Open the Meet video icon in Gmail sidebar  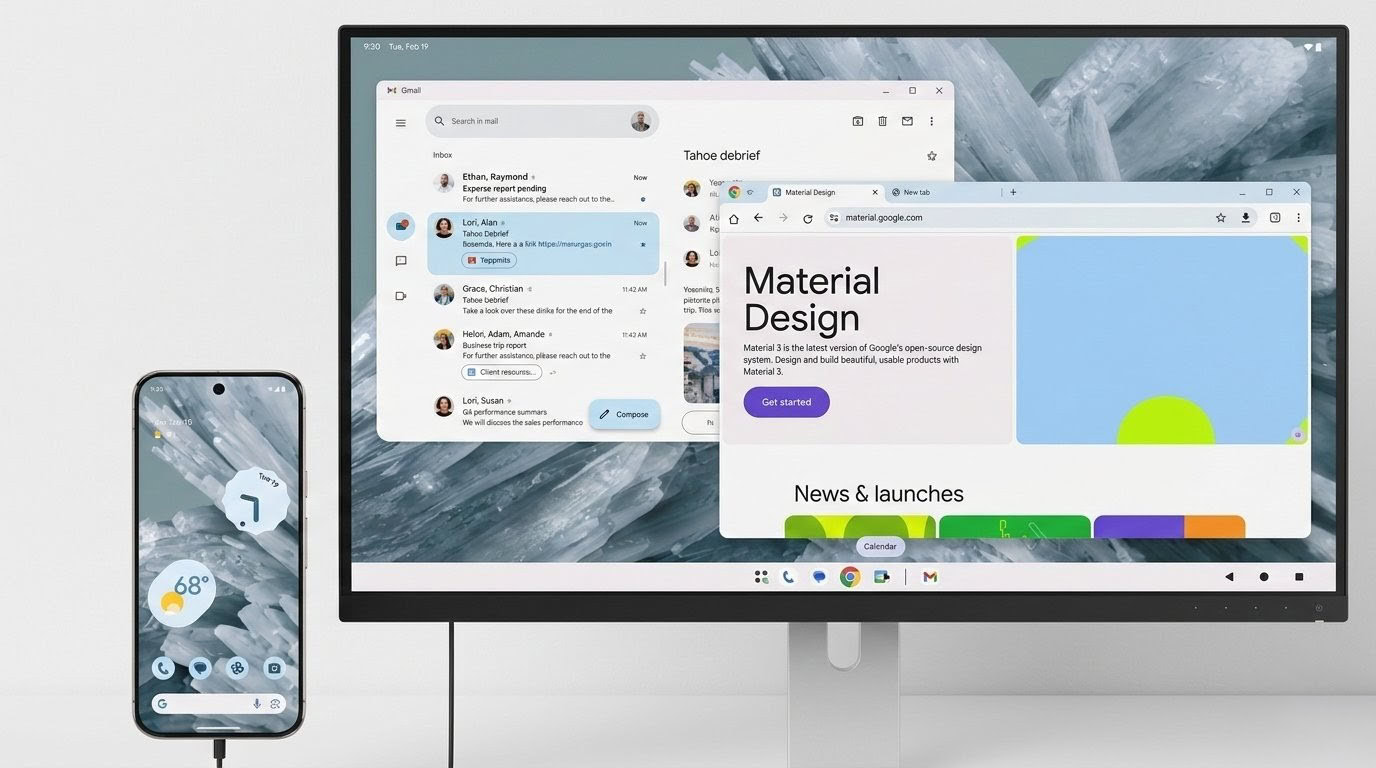pyautogui.click(x=401, y=296)
